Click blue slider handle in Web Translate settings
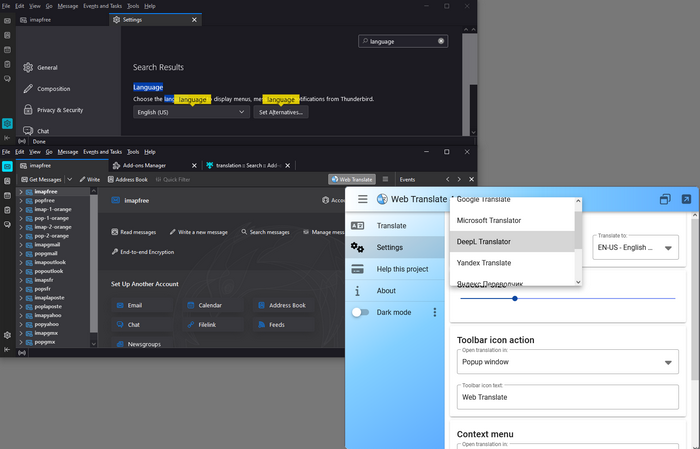The image size is (700, 449). 515,298
